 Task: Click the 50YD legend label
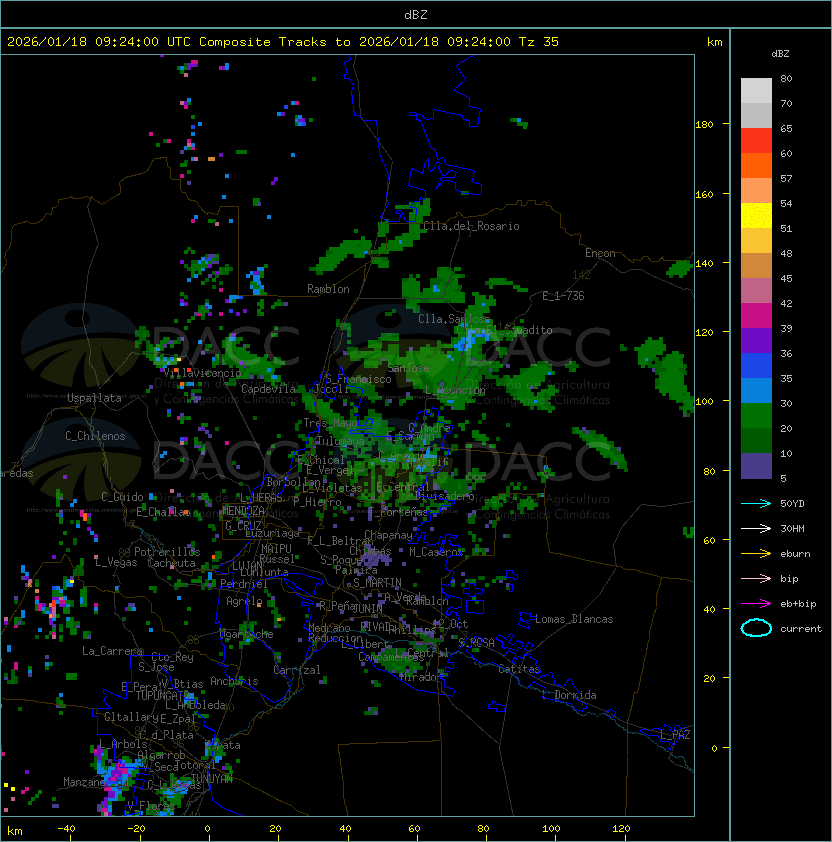click(792, 504)
